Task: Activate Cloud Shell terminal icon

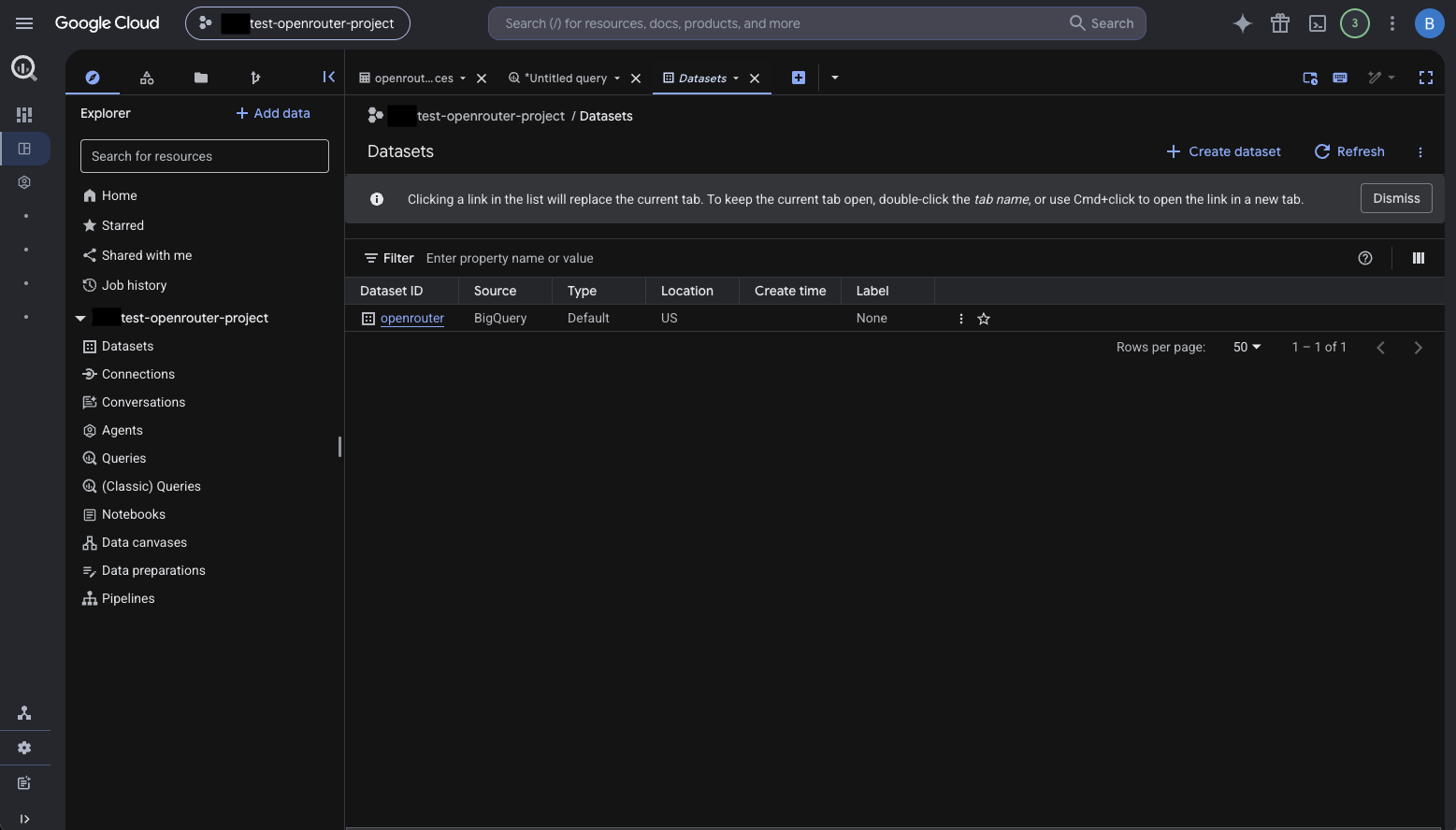Action: pyautogui.click(x=1318, y=23)
